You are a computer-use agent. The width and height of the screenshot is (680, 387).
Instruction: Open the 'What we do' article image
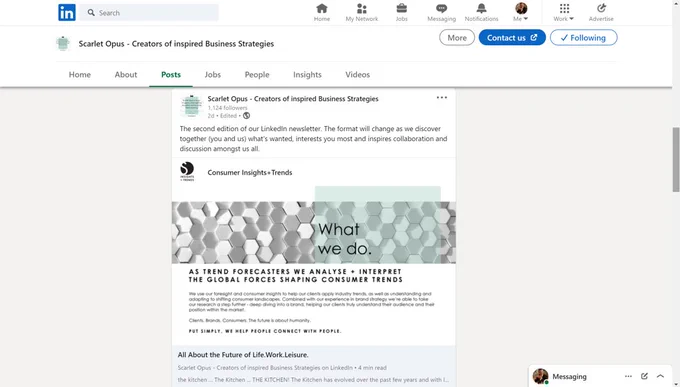(x=314, y=266)
